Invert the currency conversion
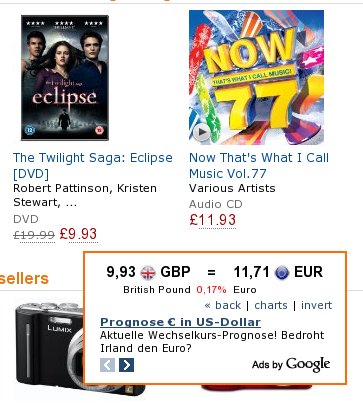Image resolution: width=363 pixels, height=403 pixels. click(x=316, y=305)
